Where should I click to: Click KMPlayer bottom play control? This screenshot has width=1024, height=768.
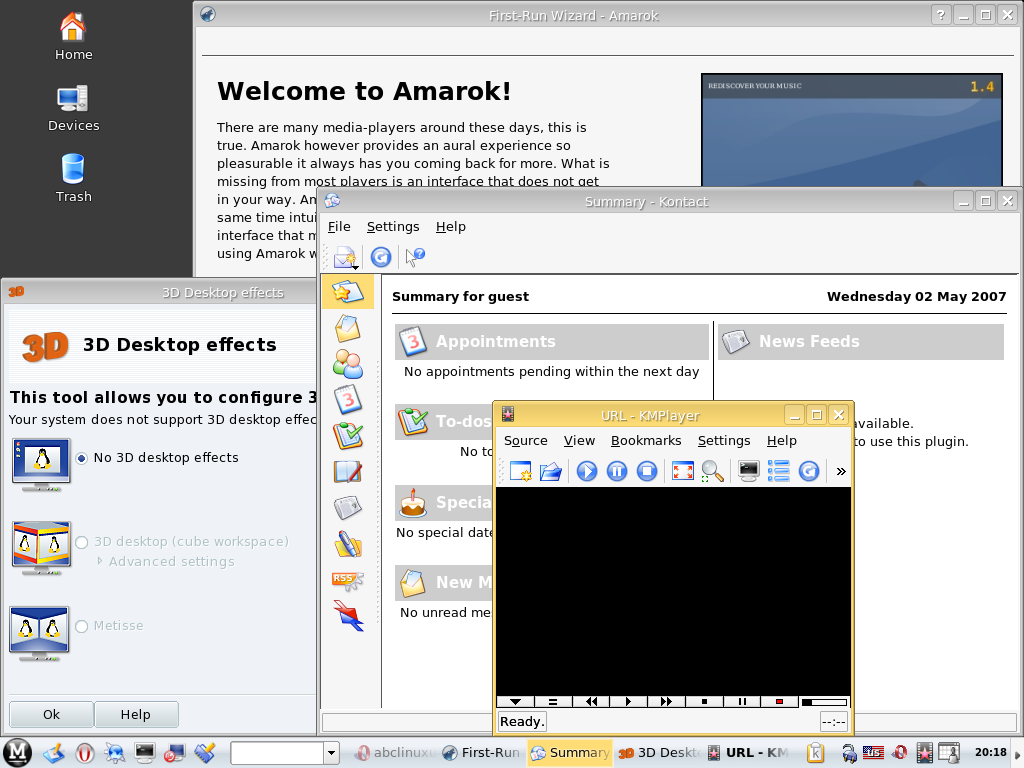pyautogui.click(x=628, y=702)
